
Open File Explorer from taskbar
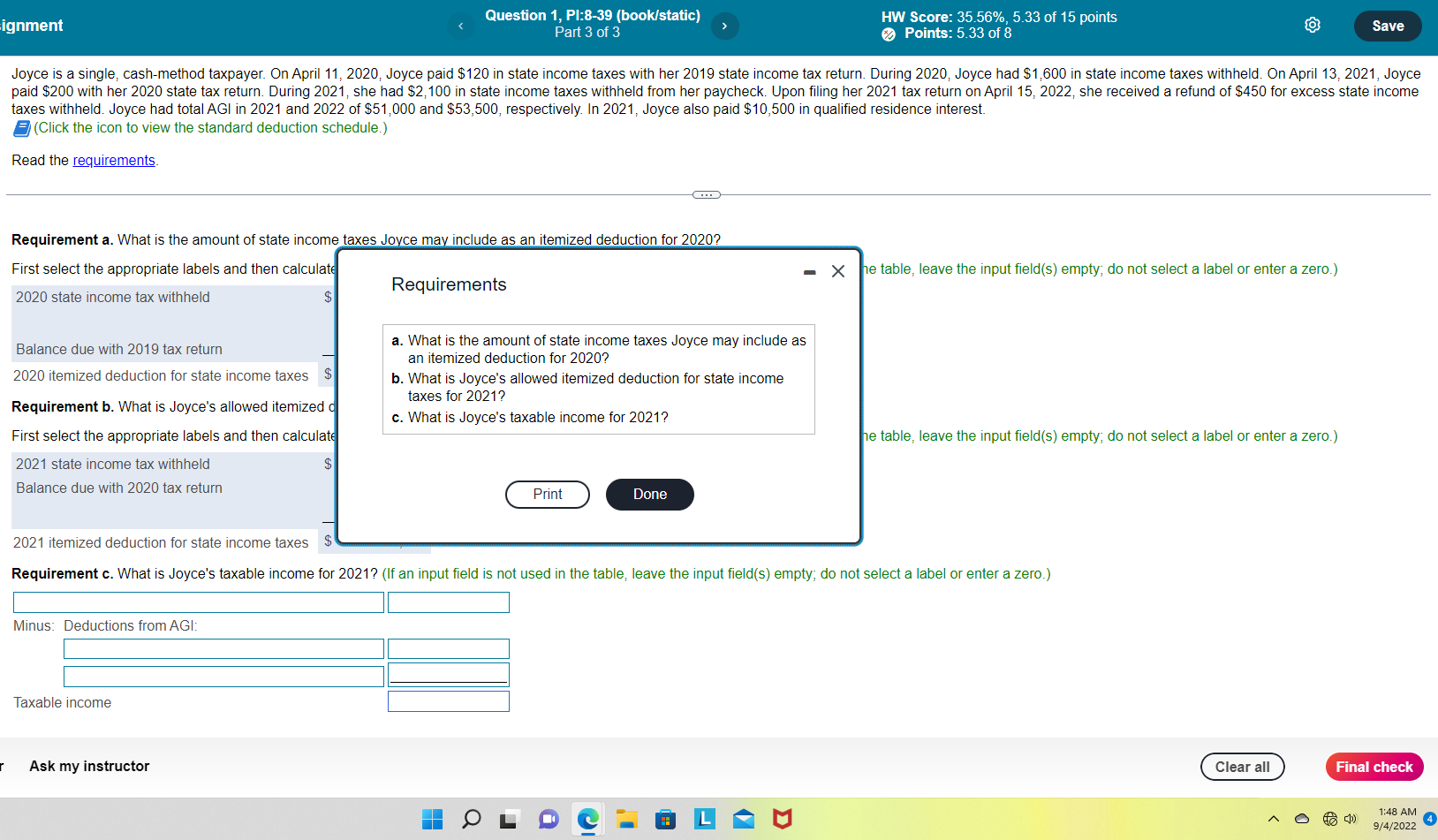coord(626,820)
